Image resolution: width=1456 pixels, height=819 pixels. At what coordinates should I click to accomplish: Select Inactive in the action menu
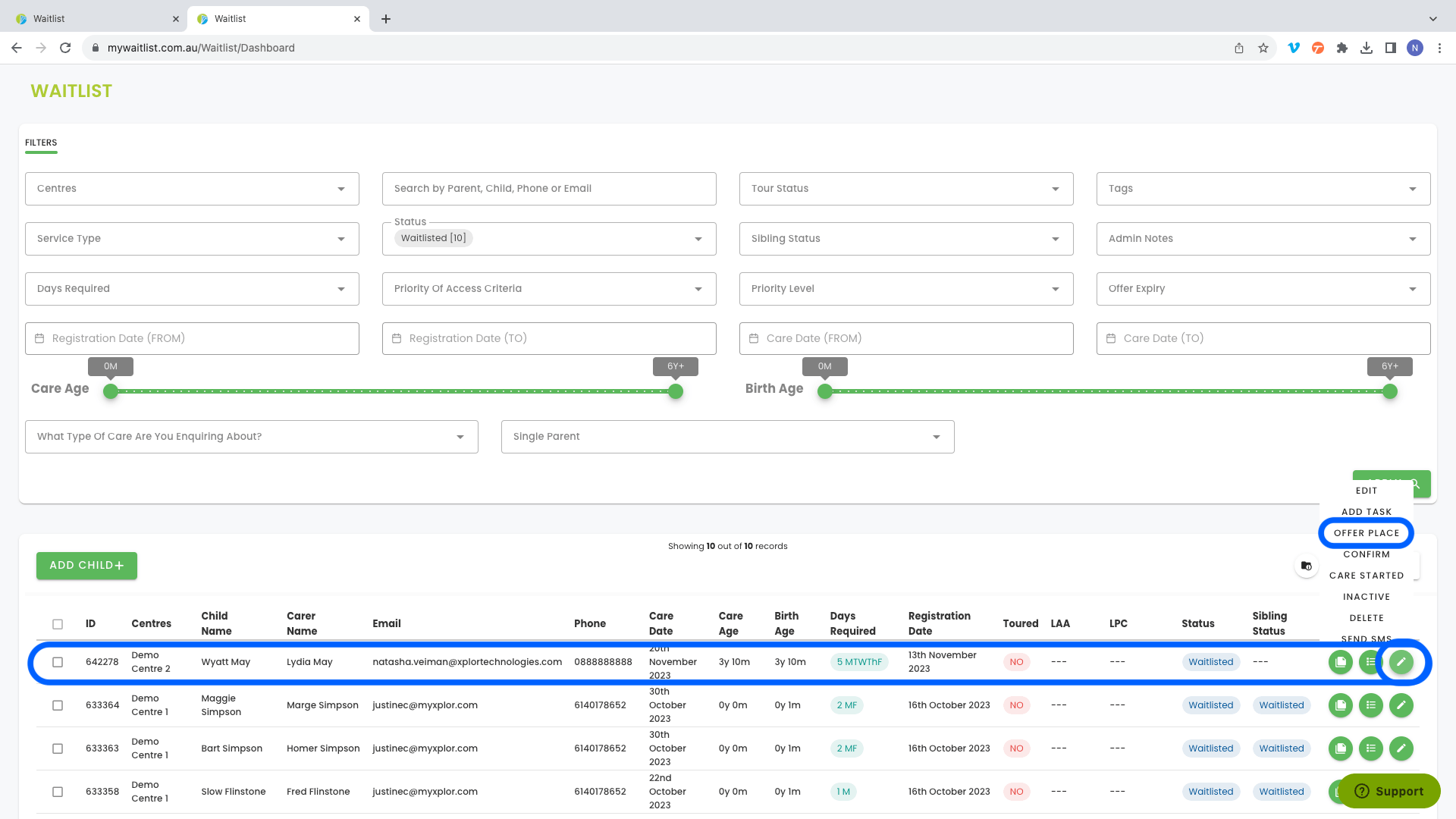[1366, 597]
